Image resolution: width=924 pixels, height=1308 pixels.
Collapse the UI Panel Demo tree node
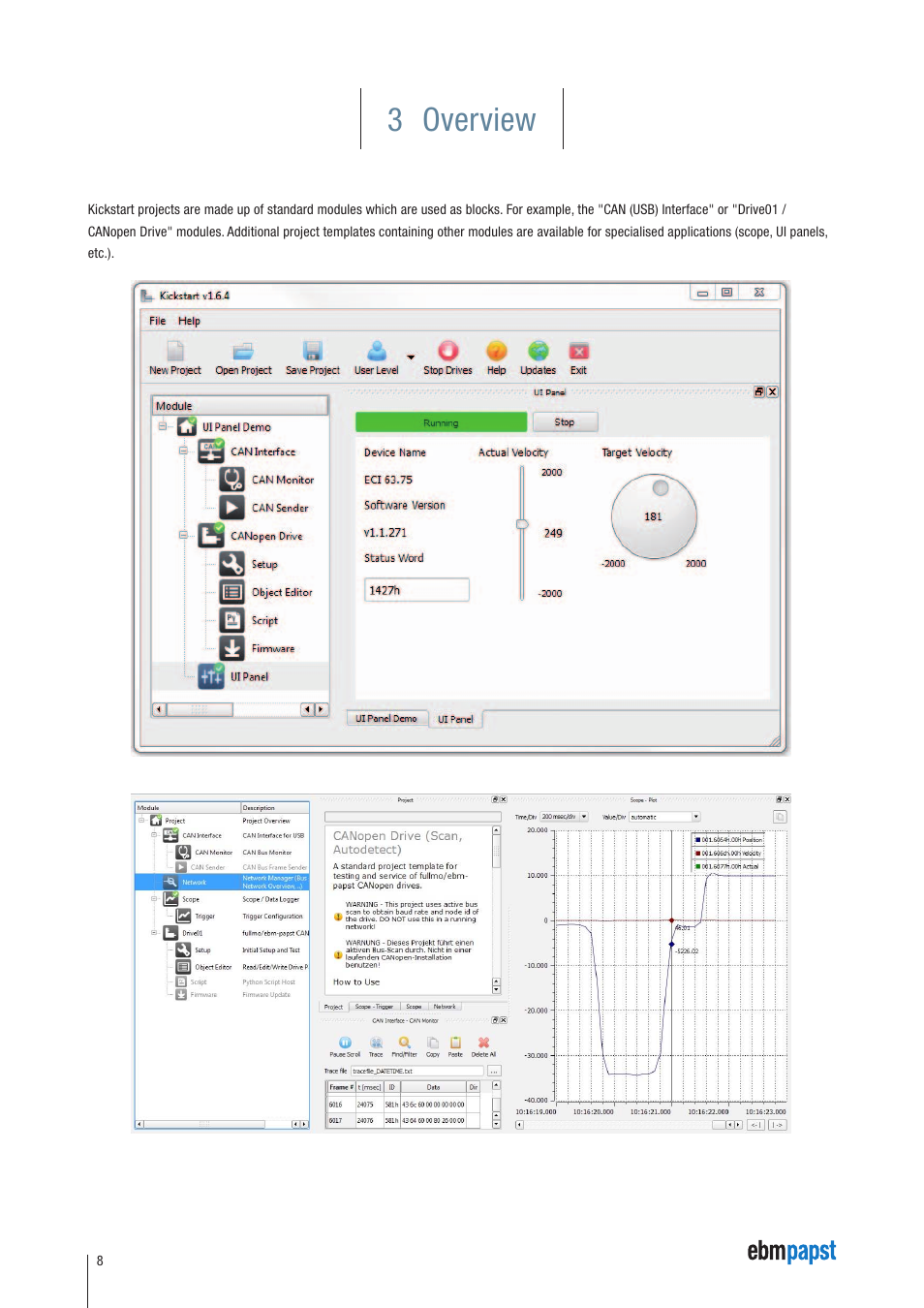163,426
